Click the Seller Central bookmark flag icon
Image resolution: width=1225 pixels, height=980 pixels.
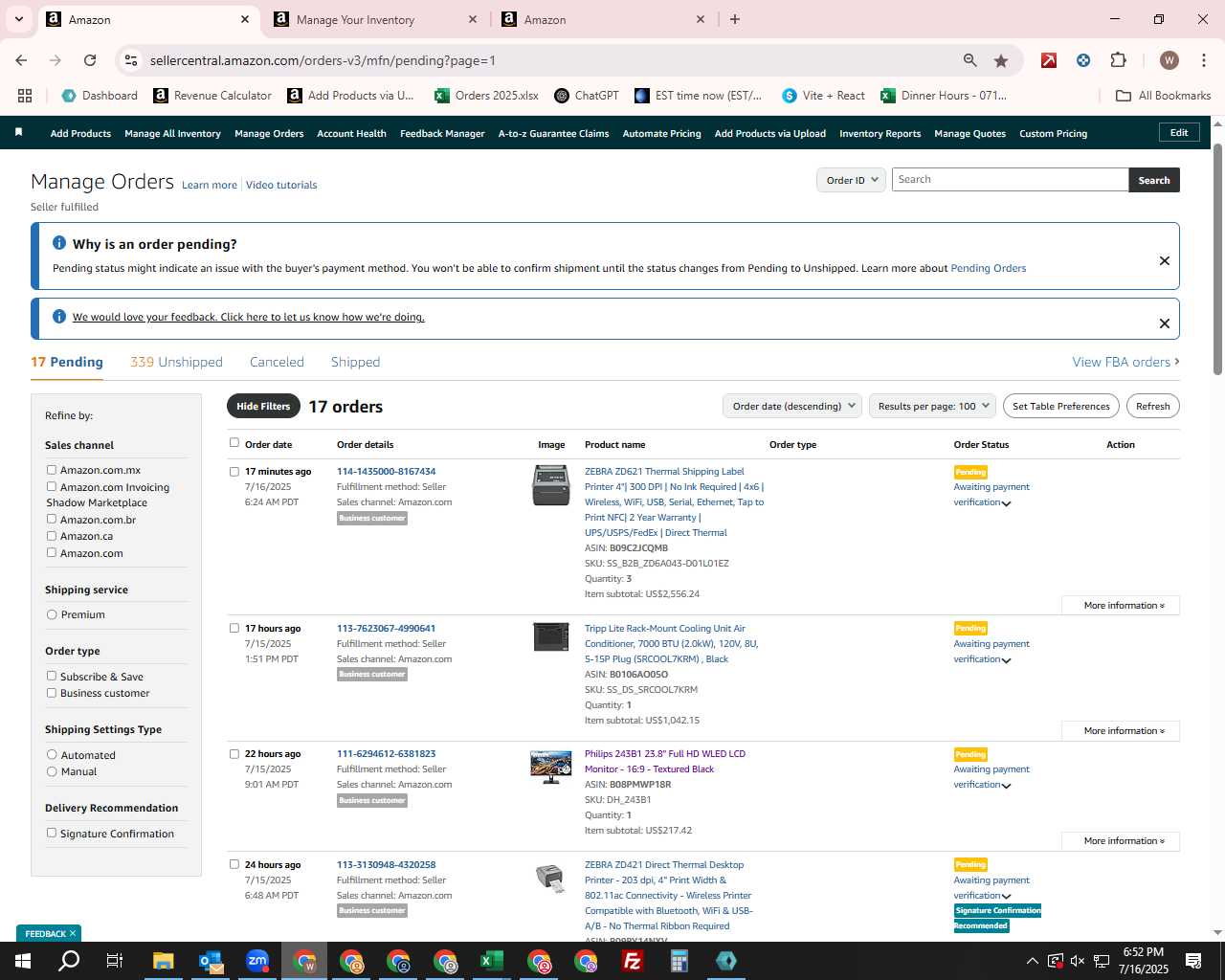18,132
